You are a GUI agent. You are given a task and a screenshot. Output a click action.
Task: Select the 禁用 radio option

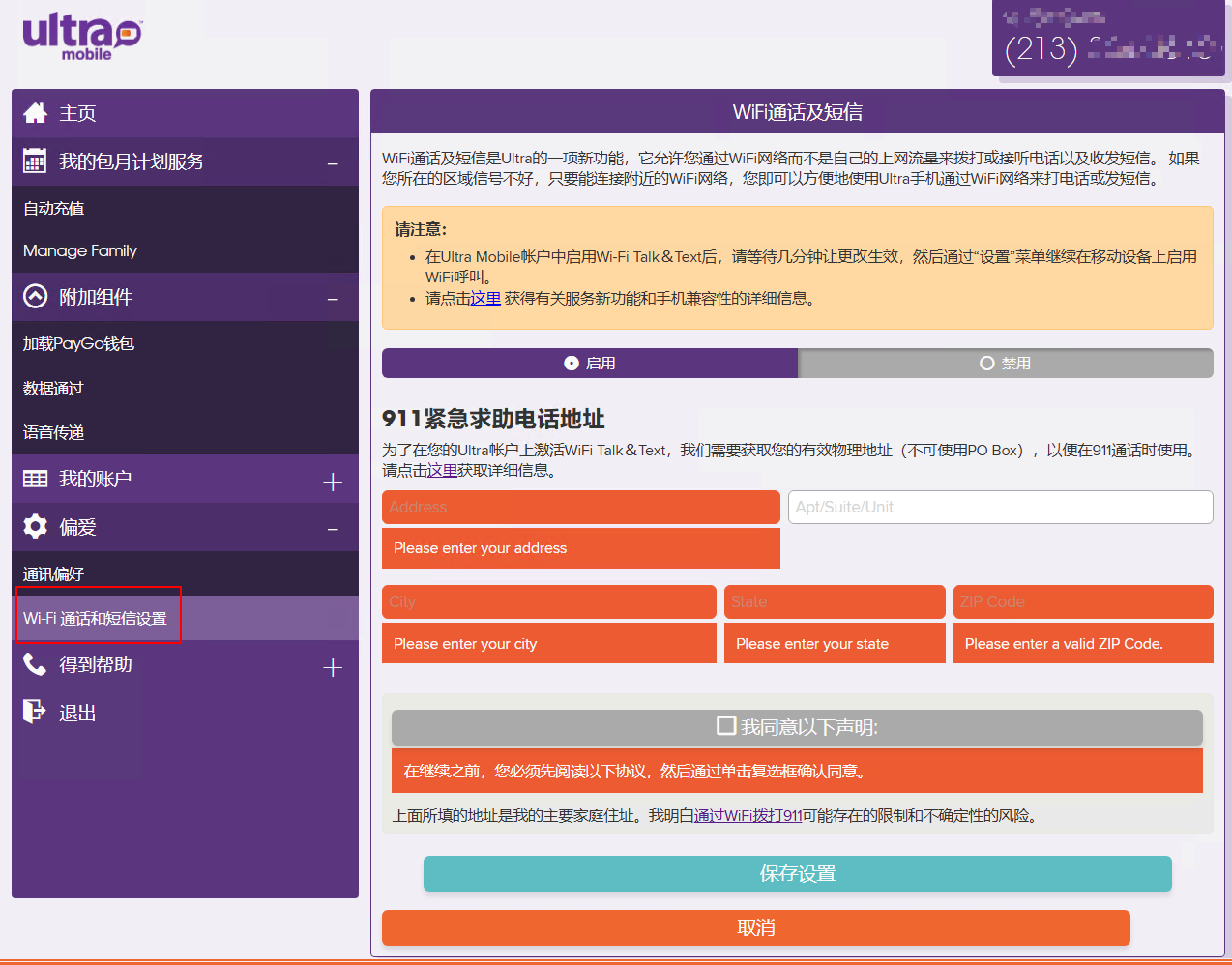point(987,364)
